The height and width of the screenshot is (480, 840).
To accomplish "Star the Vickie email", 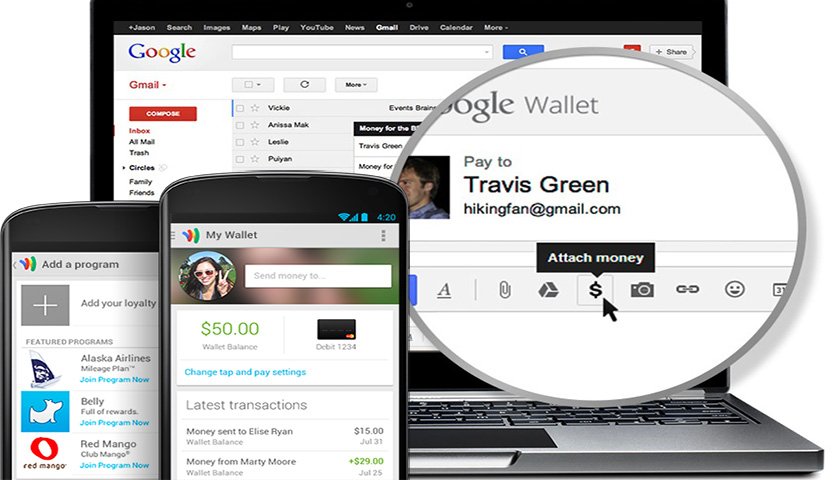I will pyautogui.click(x=255, y=108).
